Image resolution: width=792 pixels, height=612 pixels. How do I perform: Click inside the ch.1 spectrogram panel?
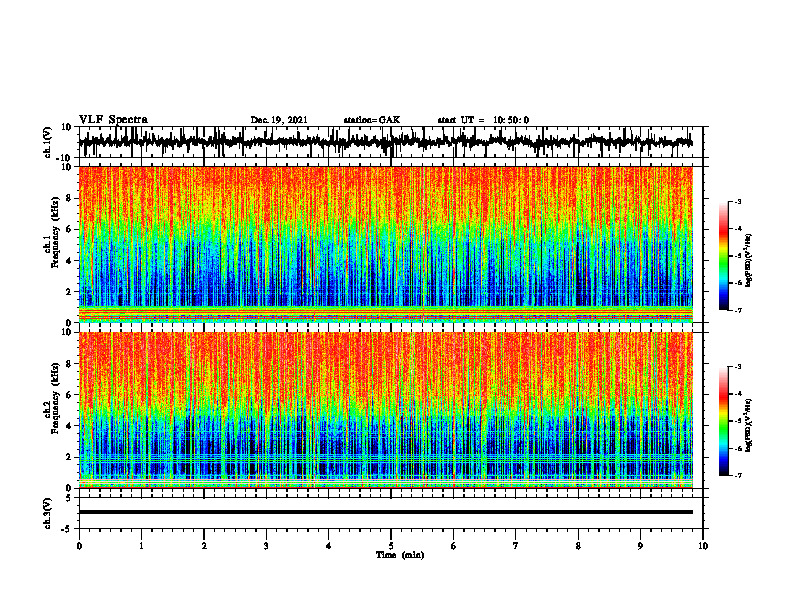[386, 244]
